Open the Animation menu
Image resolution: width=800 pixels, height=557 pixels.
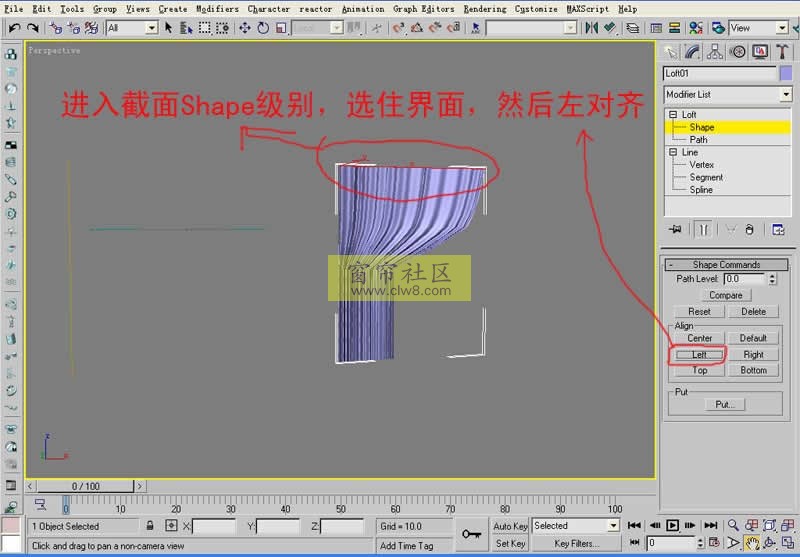coord(363,9)
